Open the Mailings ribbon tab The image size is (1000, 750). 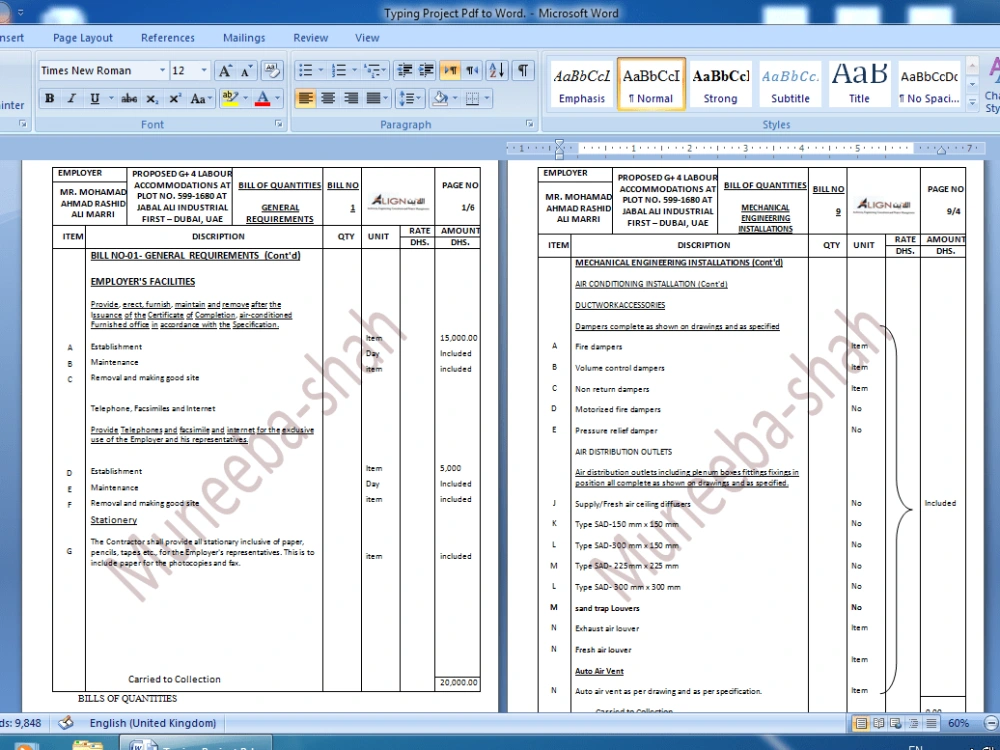click(244, 37)
